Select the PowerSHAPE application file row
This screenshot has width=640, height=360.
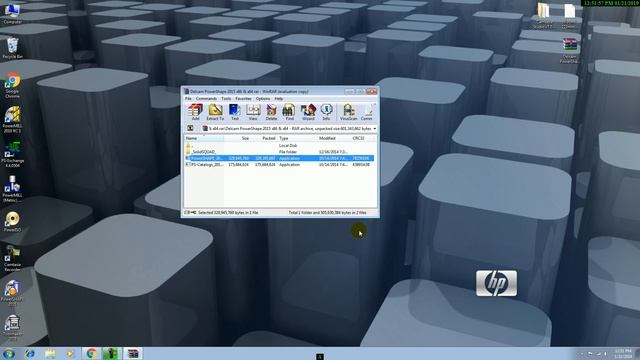click(279, 158)
